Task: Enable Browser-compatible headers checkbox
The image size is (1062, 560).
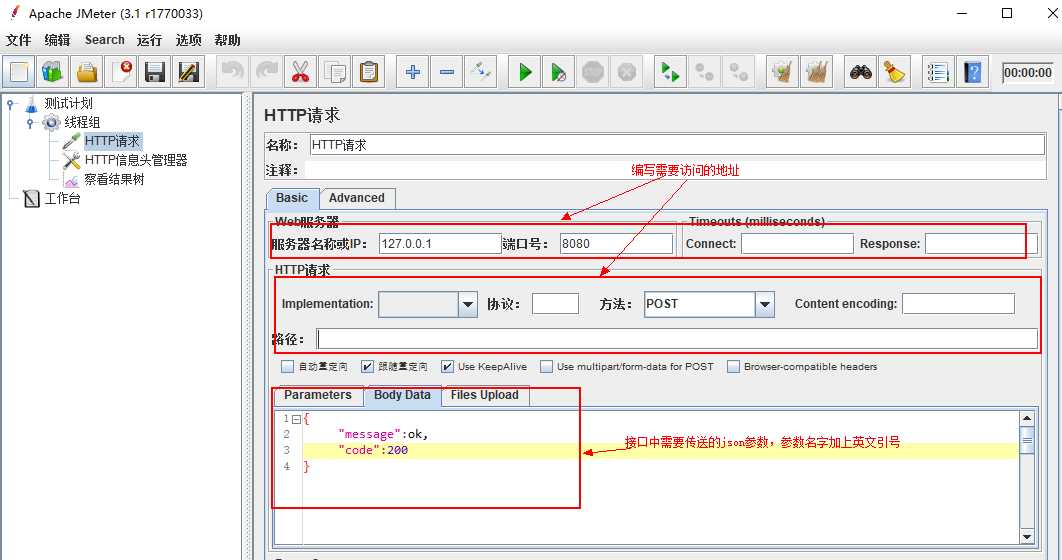Action: tap(733, 366)
